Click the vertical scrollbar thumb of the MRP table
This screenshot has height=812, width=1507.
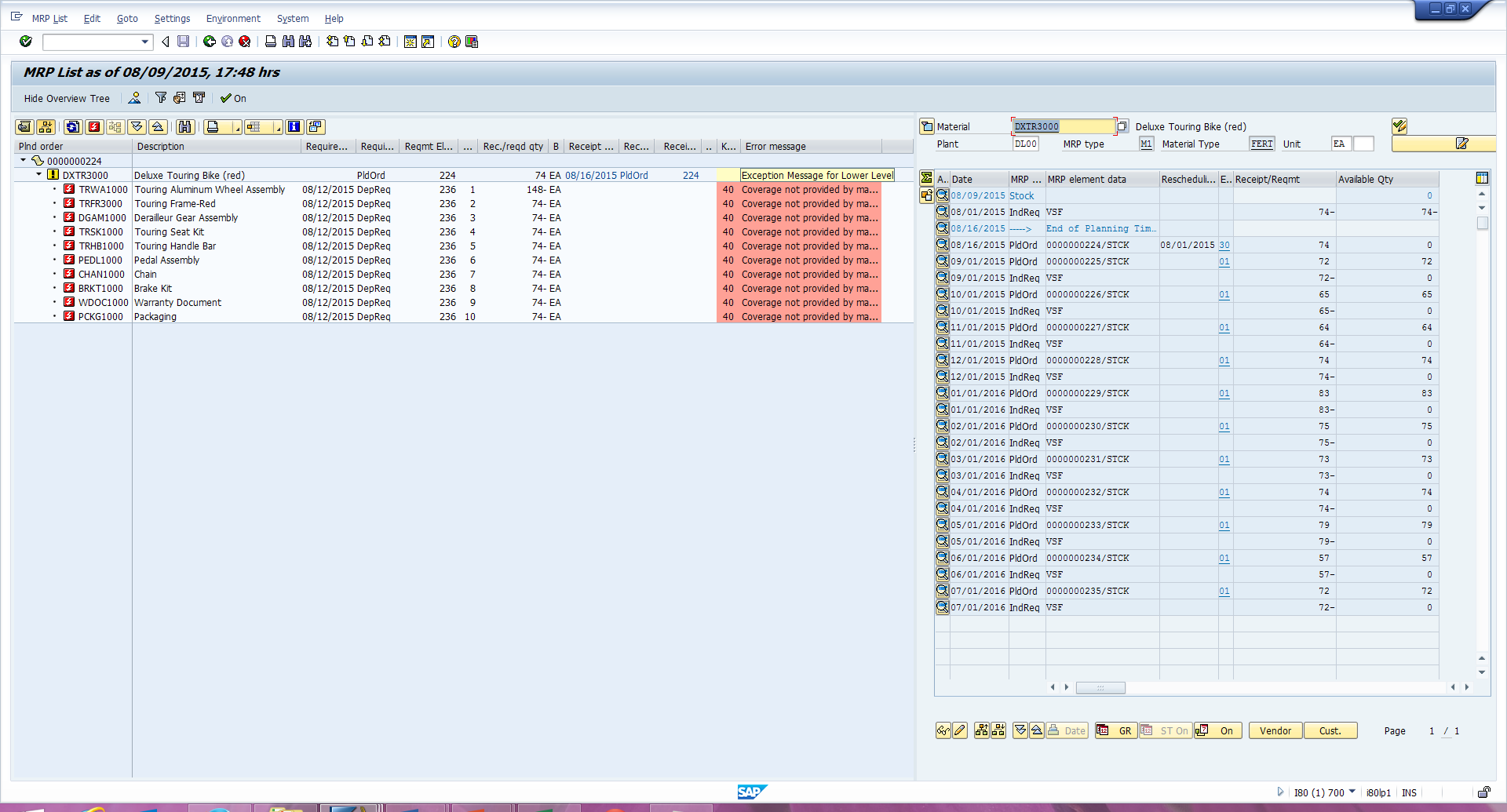(1482, 223)
